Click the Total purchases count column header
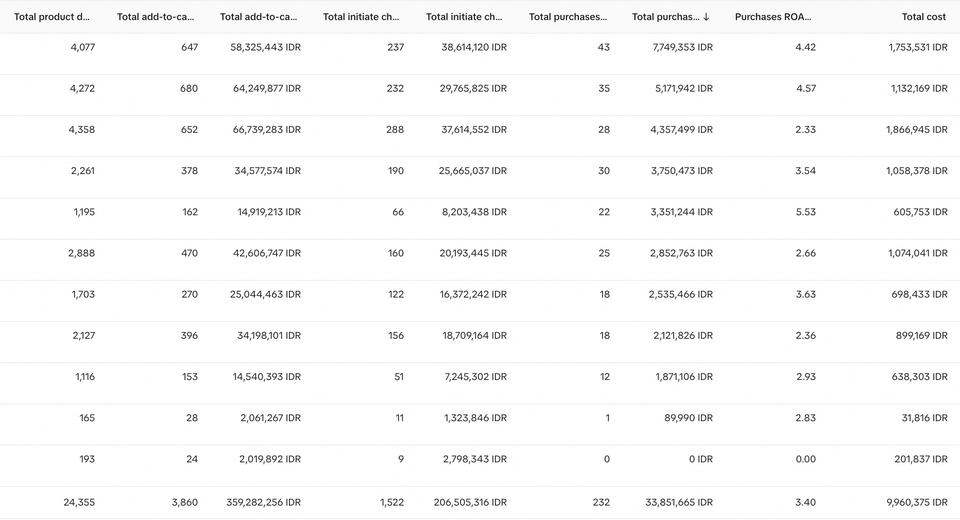Viewport: 960px width, 520px height. click(x=567, y=17)
